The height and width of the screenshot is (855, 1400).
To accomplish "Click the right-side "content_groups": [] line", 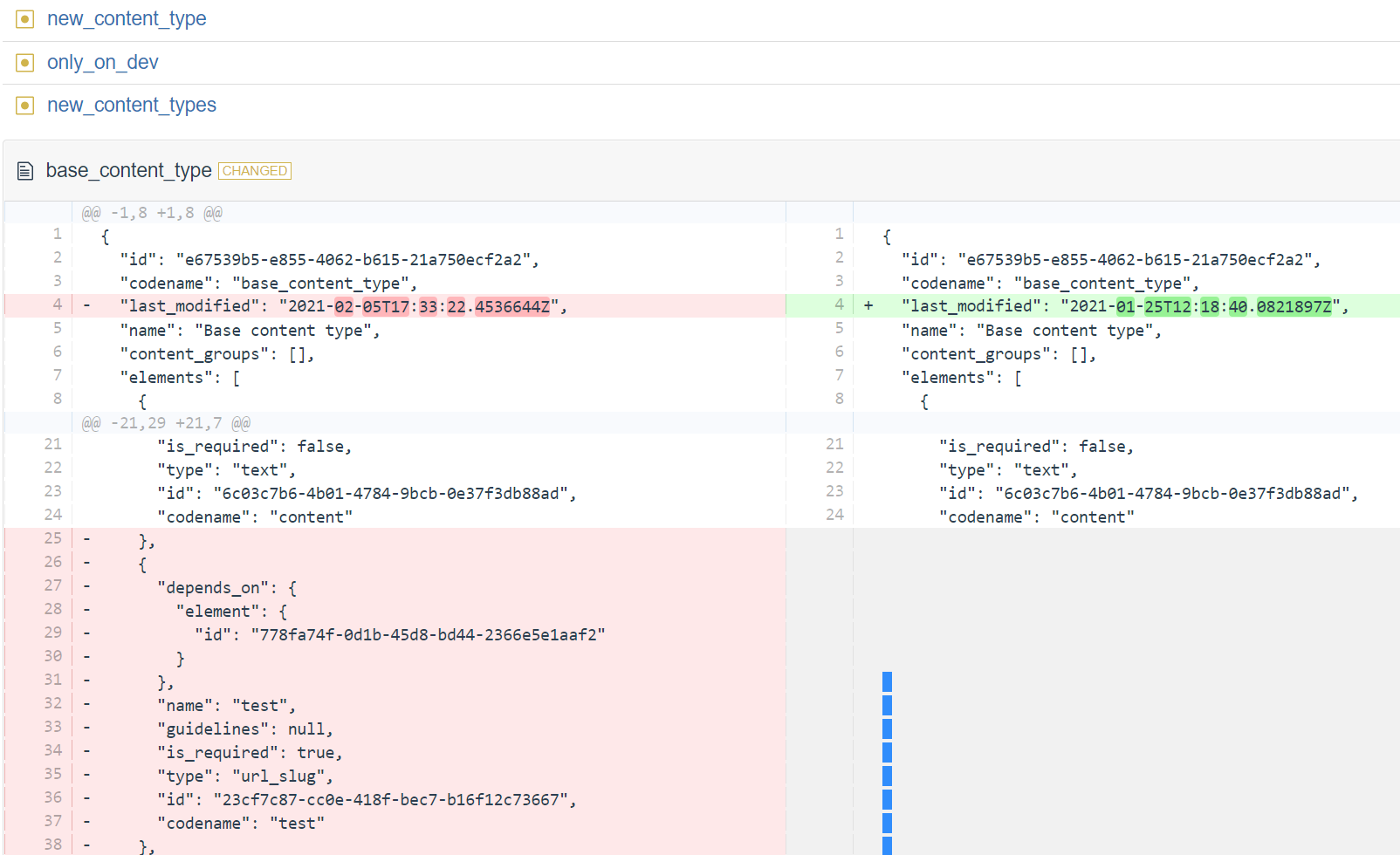I will (999, 354).
